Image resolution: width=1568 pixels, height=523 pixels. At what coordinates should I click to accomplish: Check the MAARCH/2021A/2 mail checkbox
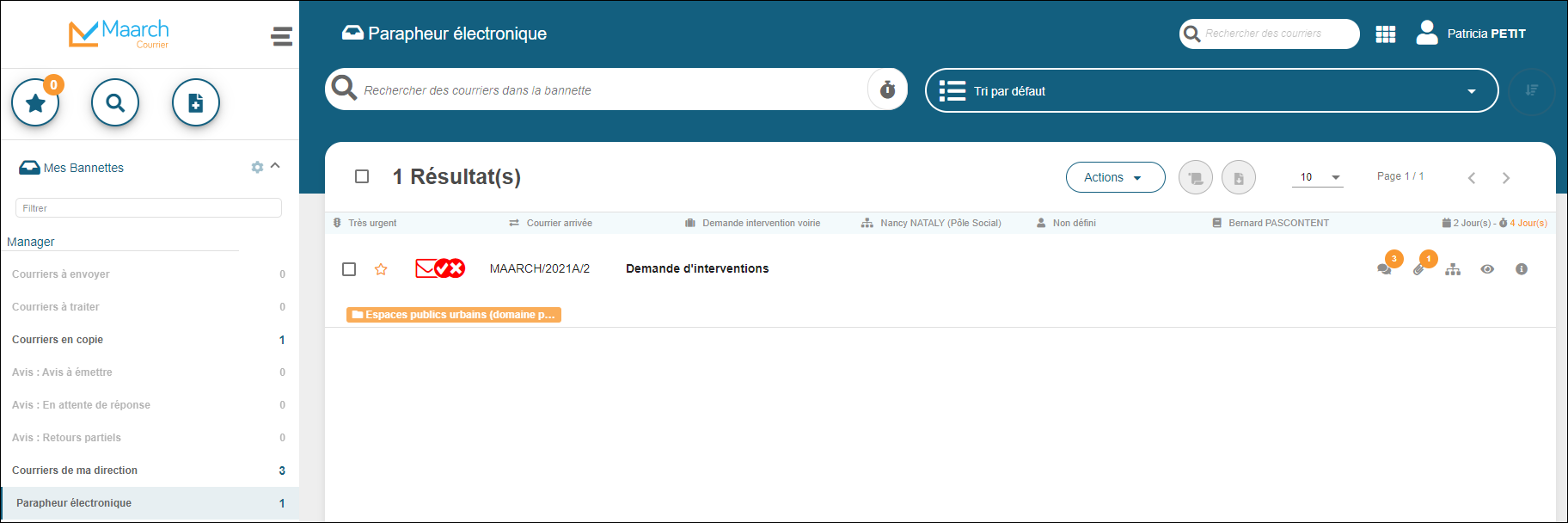point(349,269)
